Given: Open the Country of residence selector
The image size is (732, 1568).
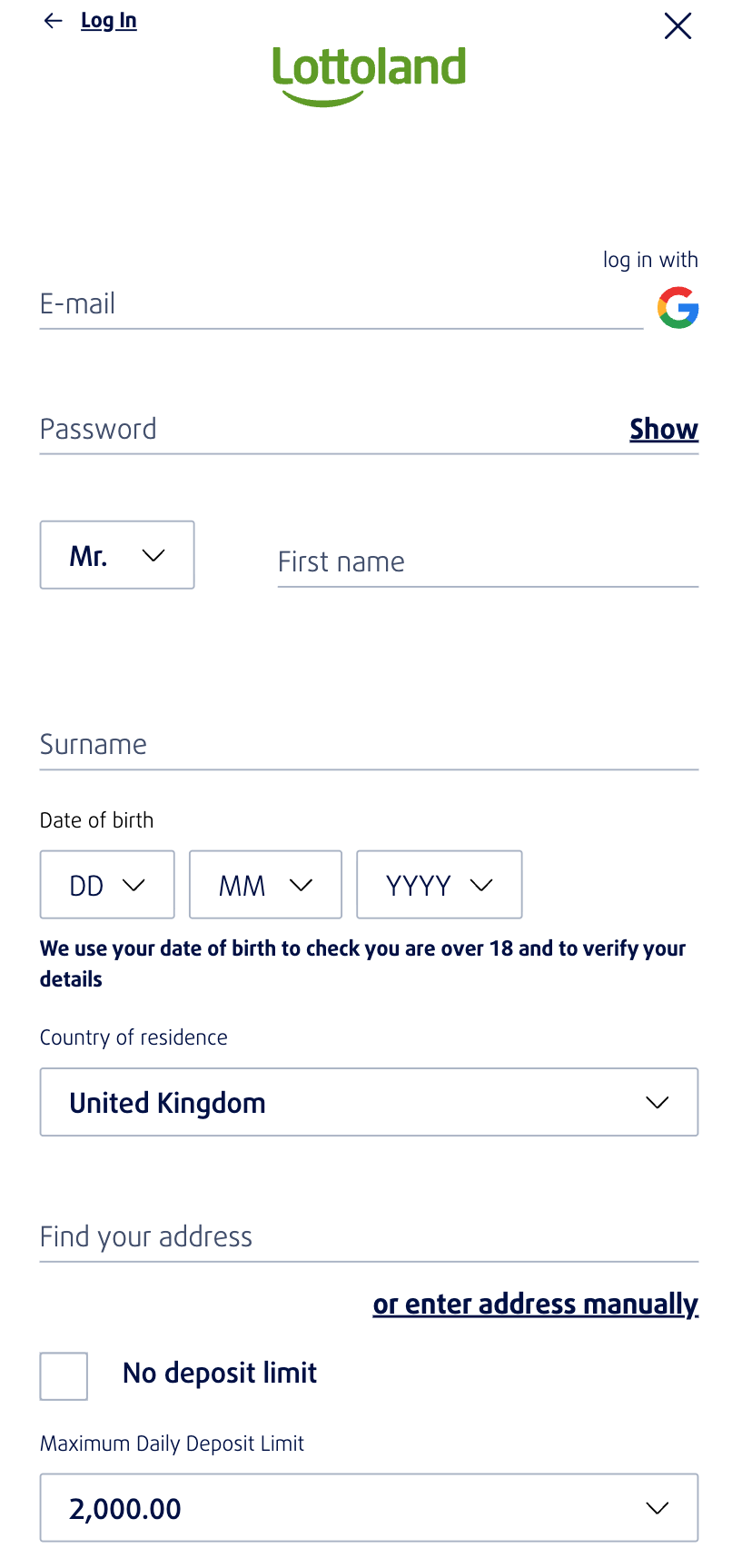Looking at the screenshot, I should (368, 1102).
